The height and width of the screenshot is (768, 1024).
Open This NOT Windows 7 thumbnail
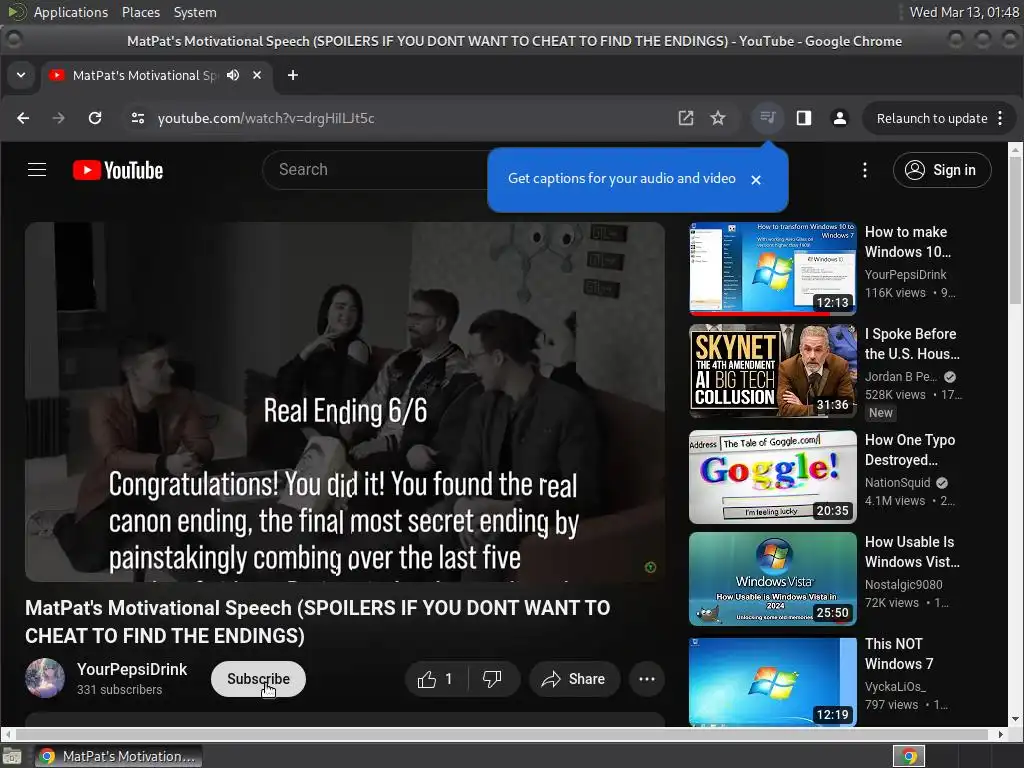773,682
